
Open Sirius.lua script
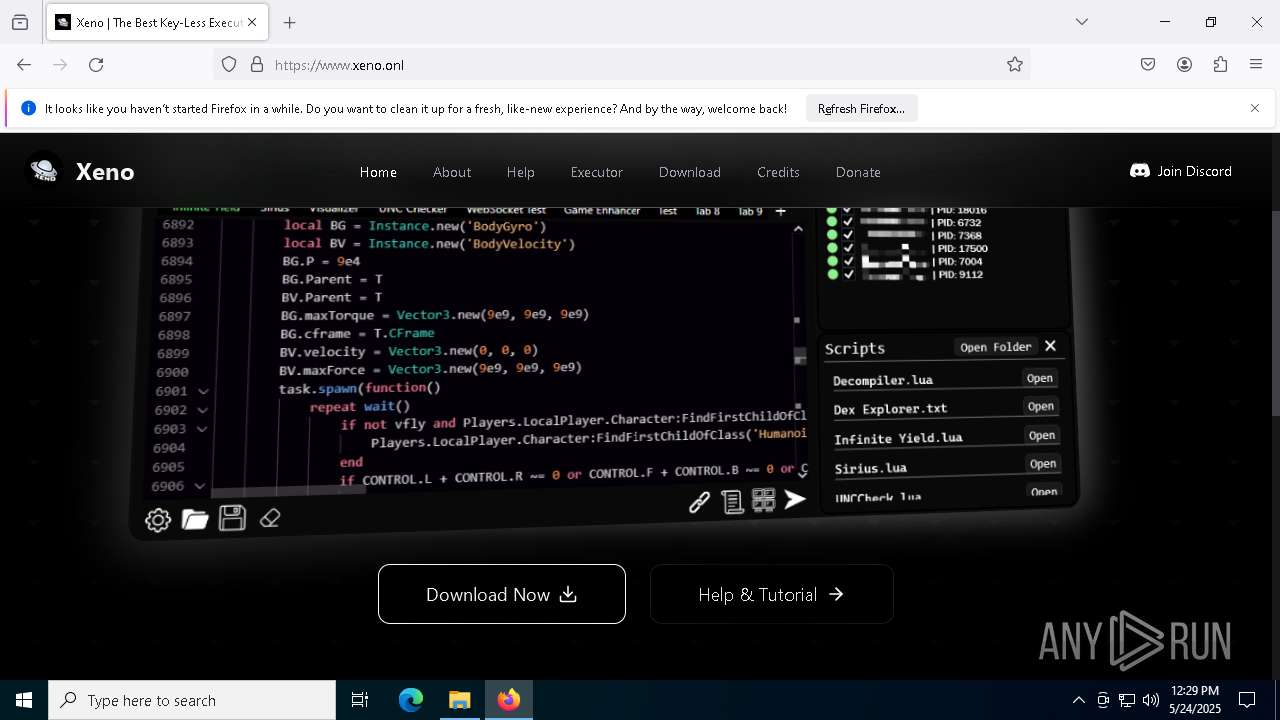(1043, 463)
